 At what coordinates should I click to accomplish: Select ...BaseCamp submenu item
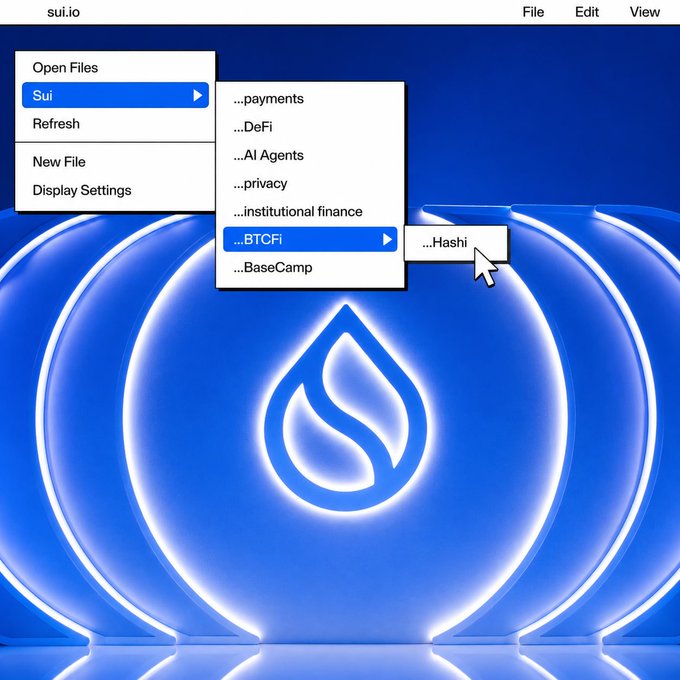point(273,268)
